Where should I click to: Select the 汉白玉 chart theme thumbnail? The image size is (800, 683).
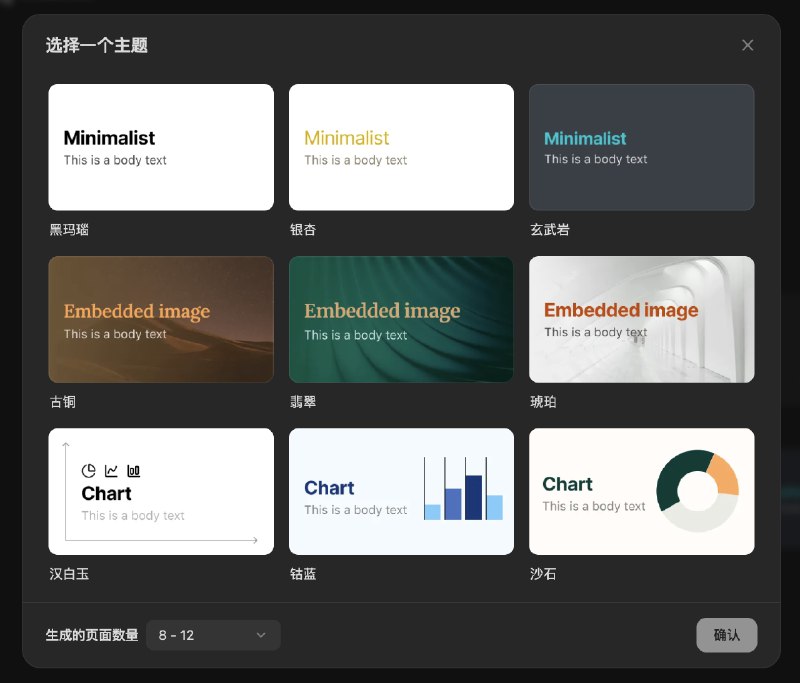coord(161,491)
